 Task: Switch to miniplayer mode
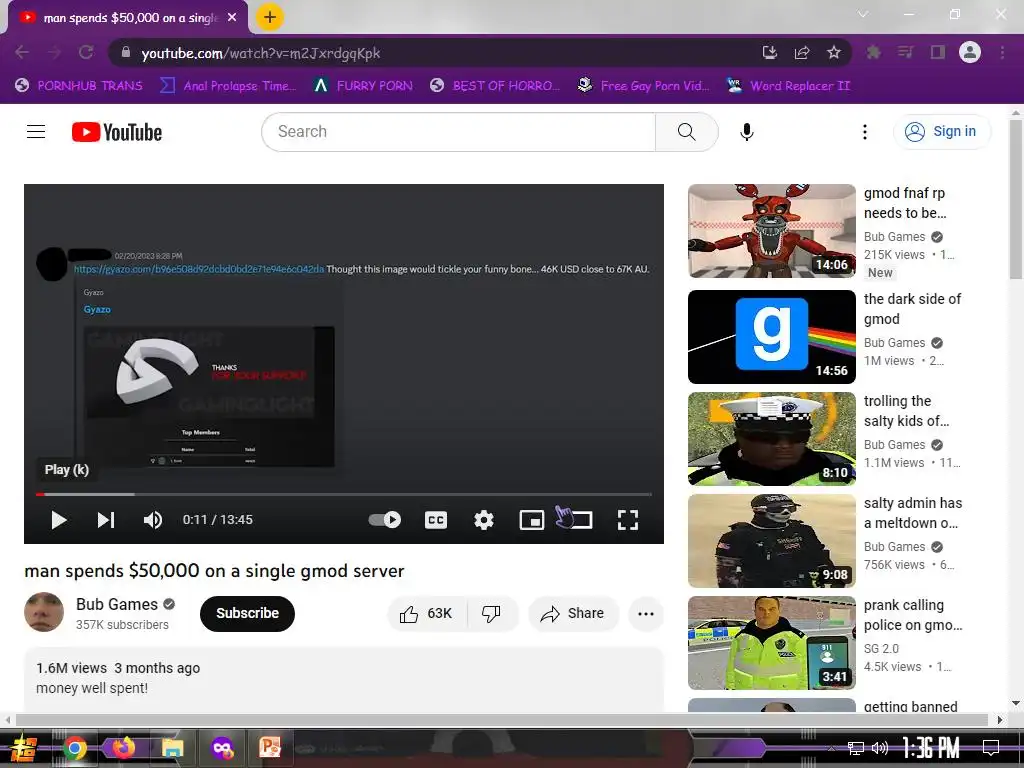[532, 520]
